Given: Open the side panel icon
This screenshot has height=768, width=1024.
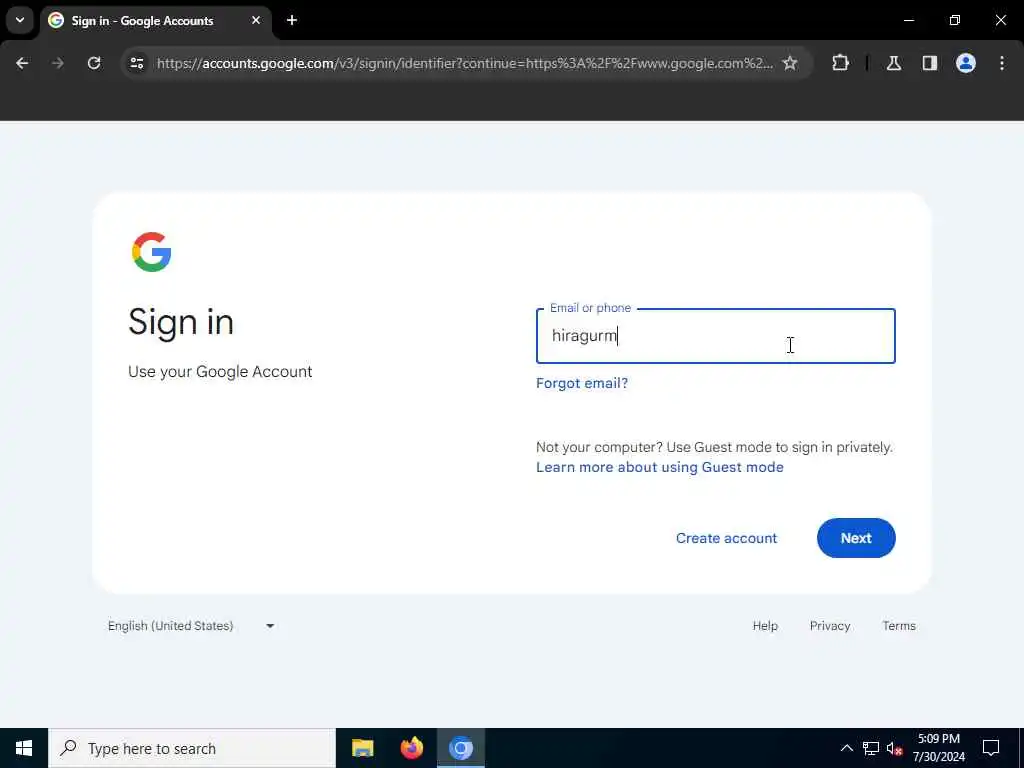Looking at the screenshot, I should 930,63.
